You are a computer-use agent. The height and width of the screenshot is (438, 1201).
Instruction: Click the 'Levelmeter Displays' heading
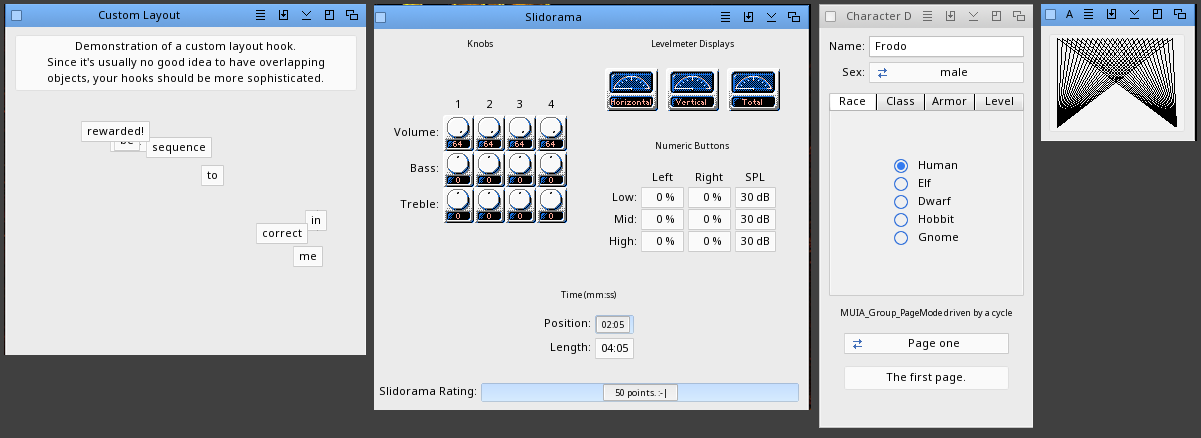[692, 44]
